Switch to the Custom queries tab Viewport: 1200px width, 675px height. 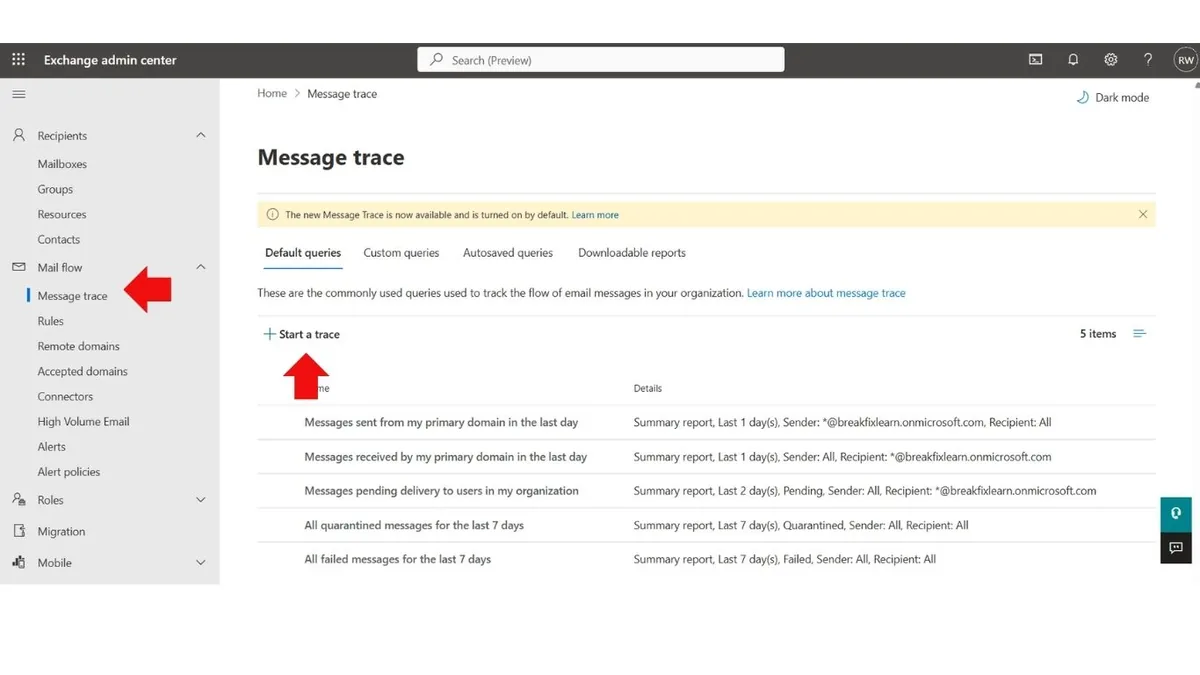pyautogui.click(x=401, y=253)
